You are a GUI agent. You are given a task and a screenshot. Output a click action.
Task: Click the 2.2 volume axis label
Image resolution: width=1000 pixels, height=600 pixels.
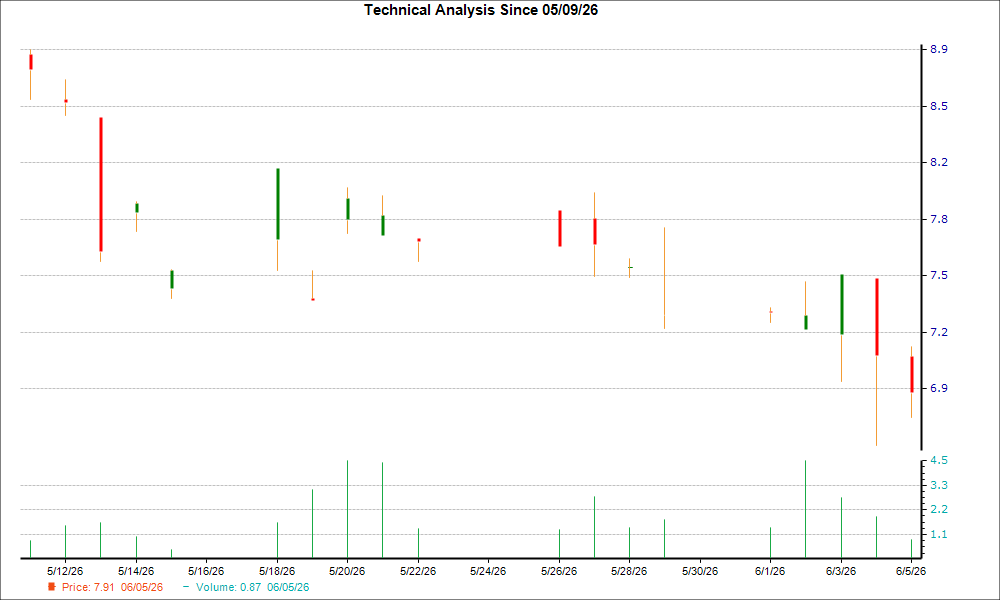938,509
